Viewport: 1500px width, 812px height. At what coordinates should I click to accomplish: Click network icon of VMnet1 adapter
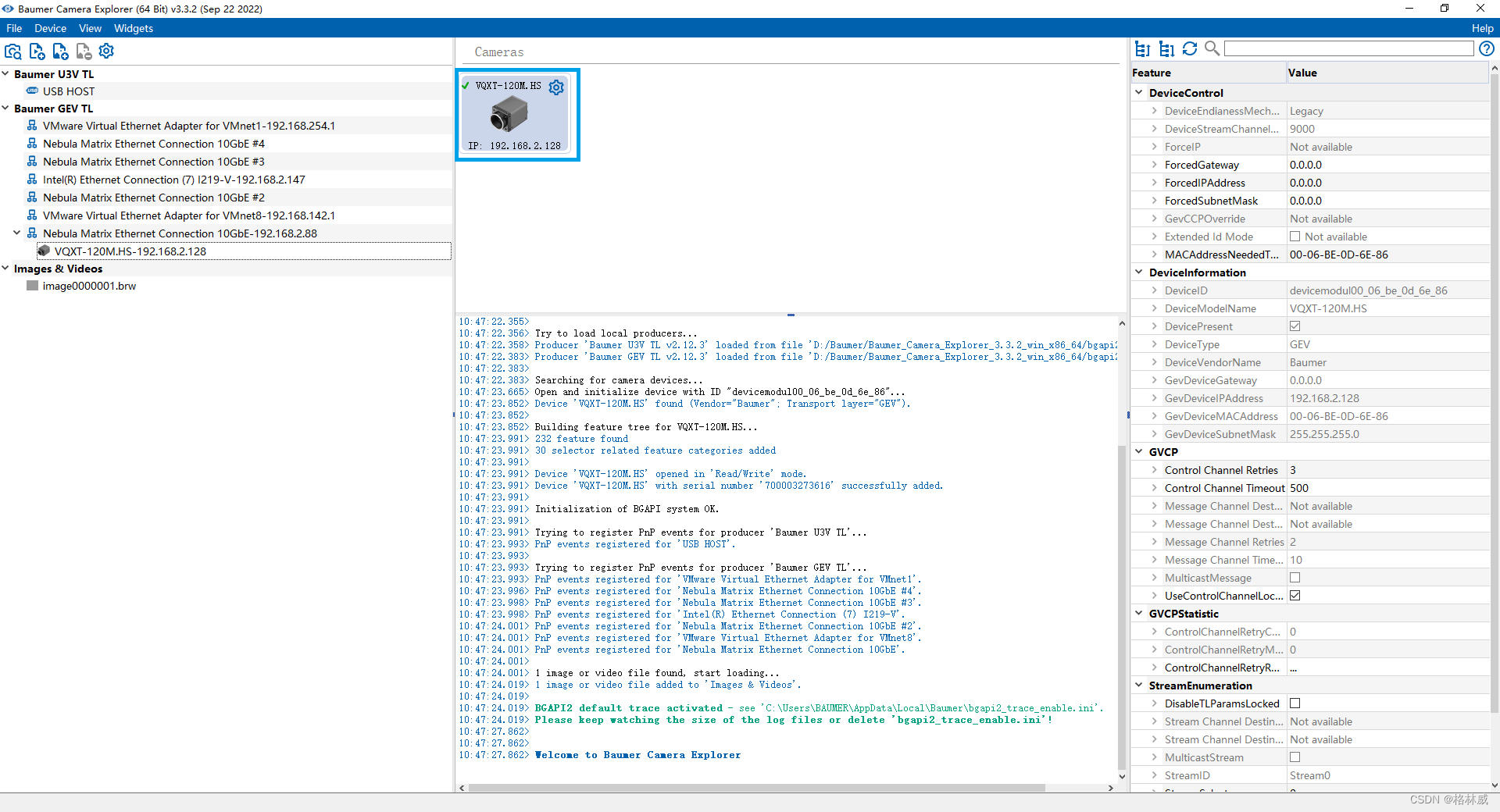point(32,125)
